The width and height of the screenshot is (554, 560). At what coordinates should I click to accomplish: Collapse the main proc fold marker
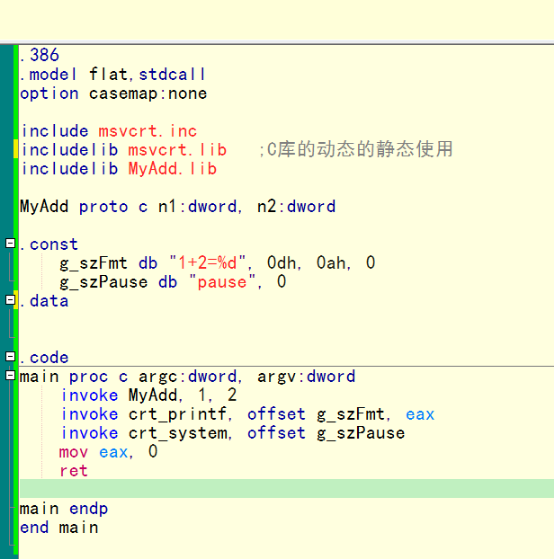10,375
